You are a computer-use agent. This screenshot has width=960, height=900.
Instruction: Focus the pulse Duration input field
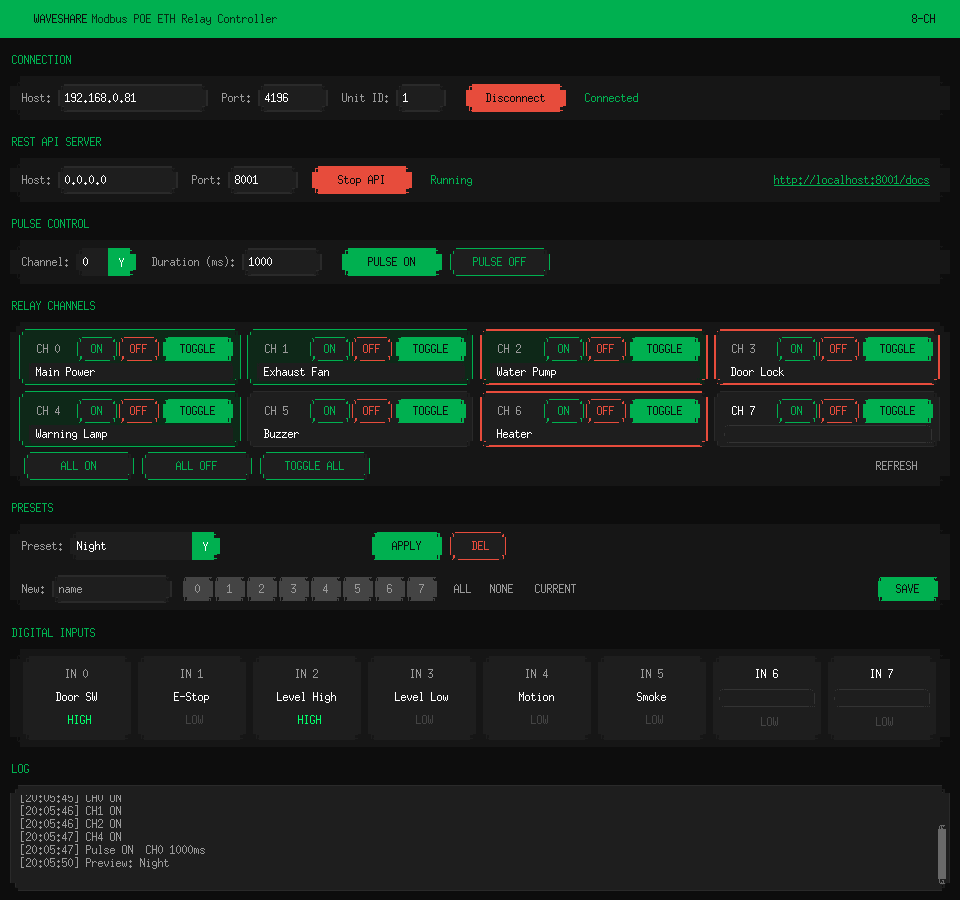click(x=282, y=262)
